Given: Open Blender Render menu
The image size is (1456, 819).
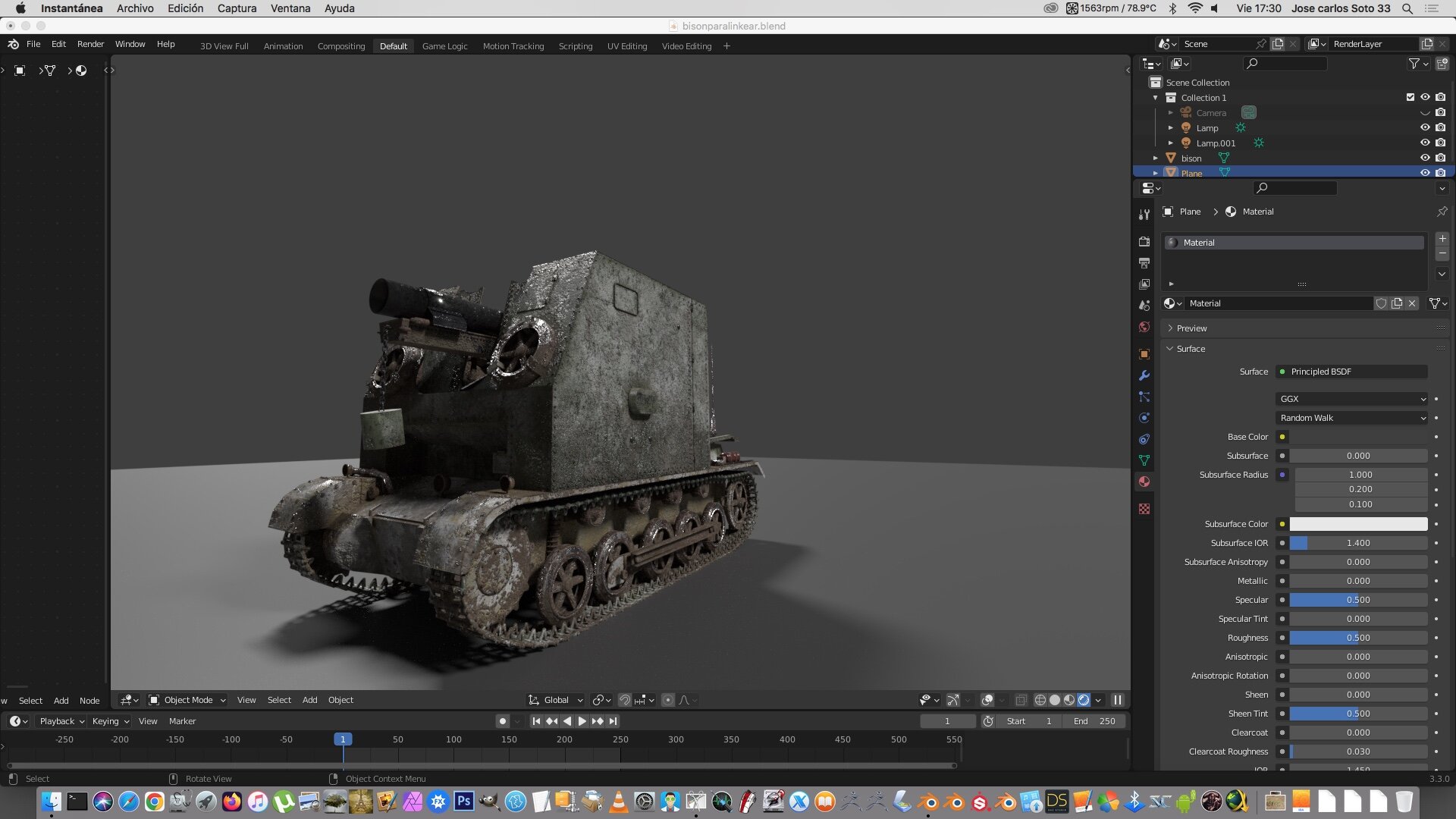Looking at the screenshot, I should click(90, 44).
